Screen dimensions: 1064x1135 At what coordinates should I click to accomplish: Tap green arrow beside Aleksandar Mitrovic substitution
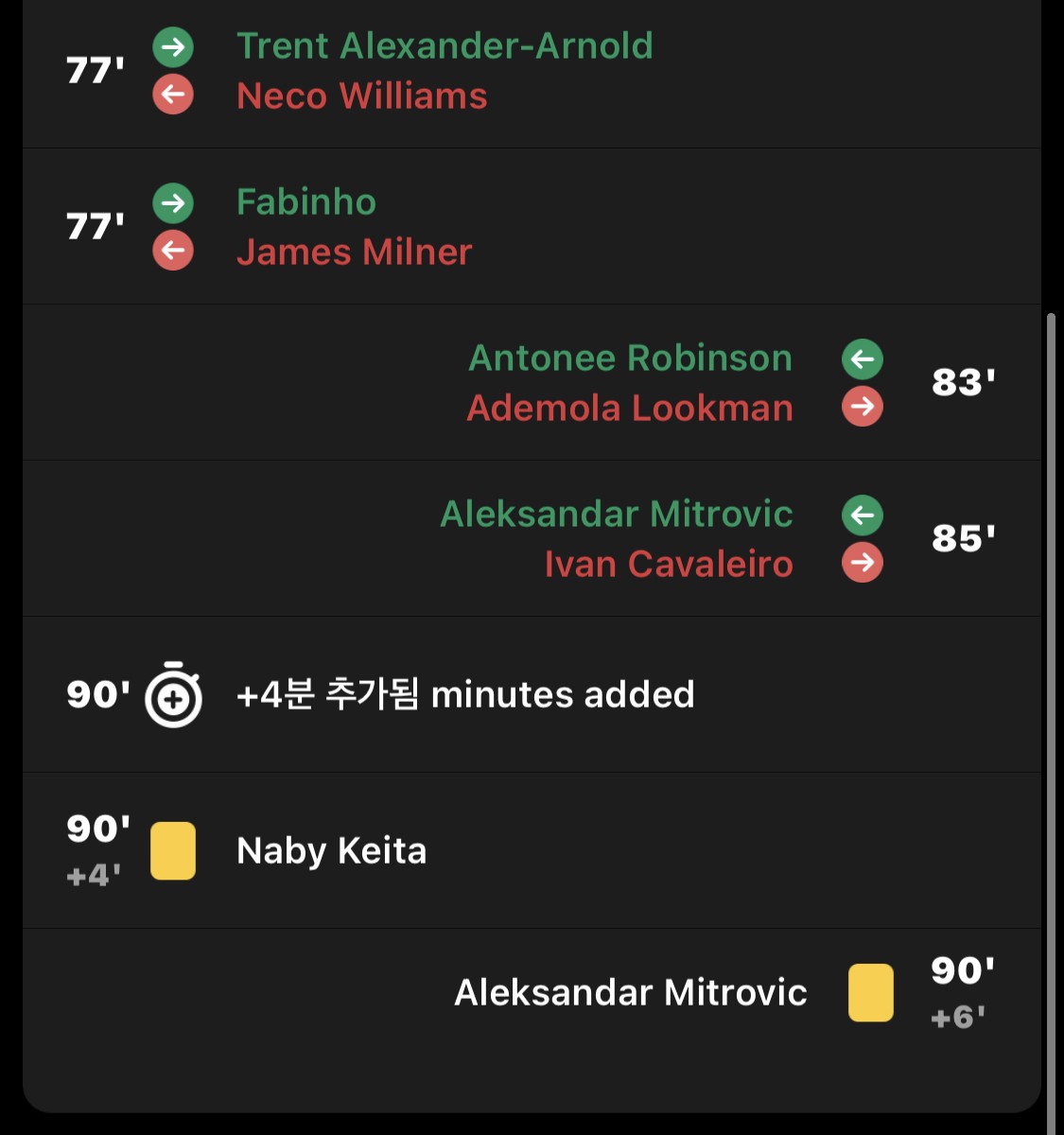(x=863, y=515)
